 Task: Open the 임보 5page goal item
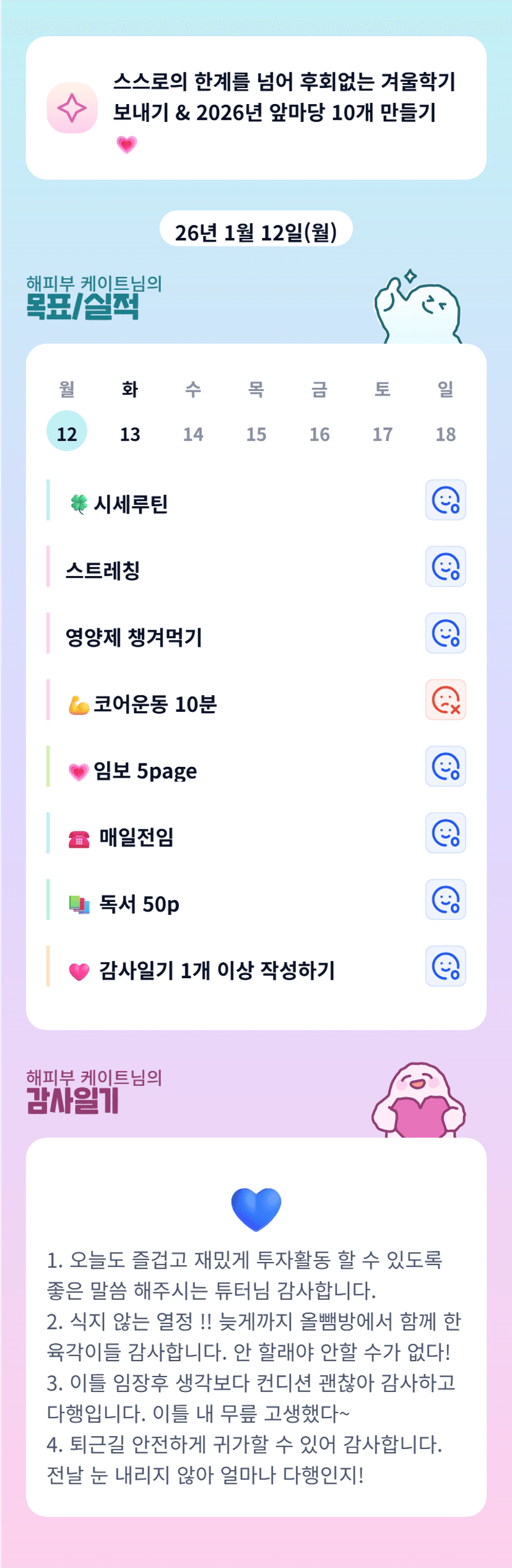[145, 771]
